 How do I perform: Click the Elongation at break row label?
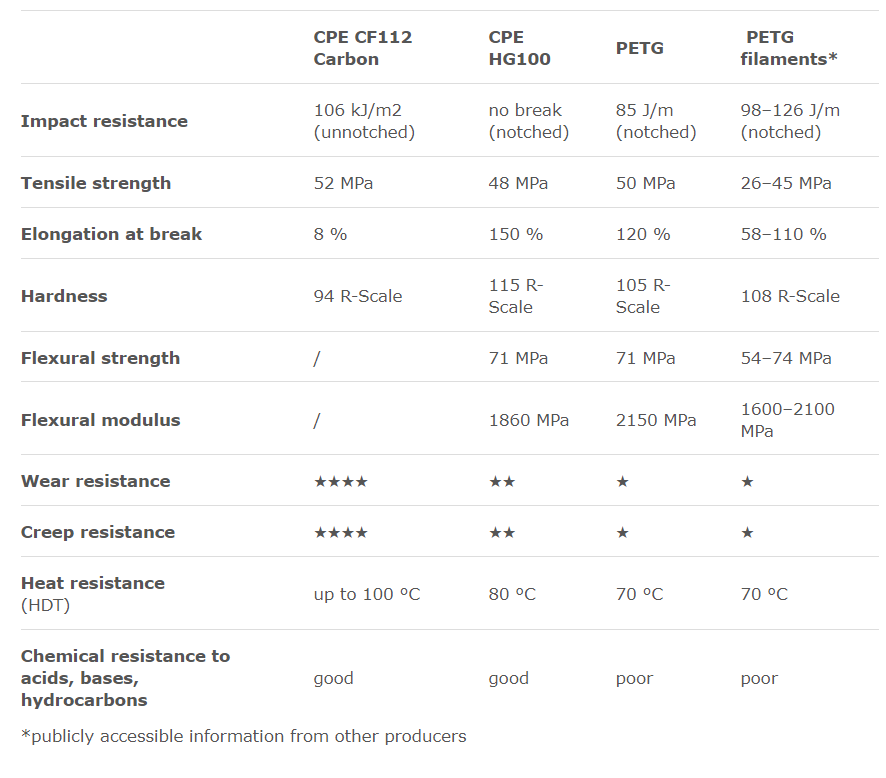[111, 234]
